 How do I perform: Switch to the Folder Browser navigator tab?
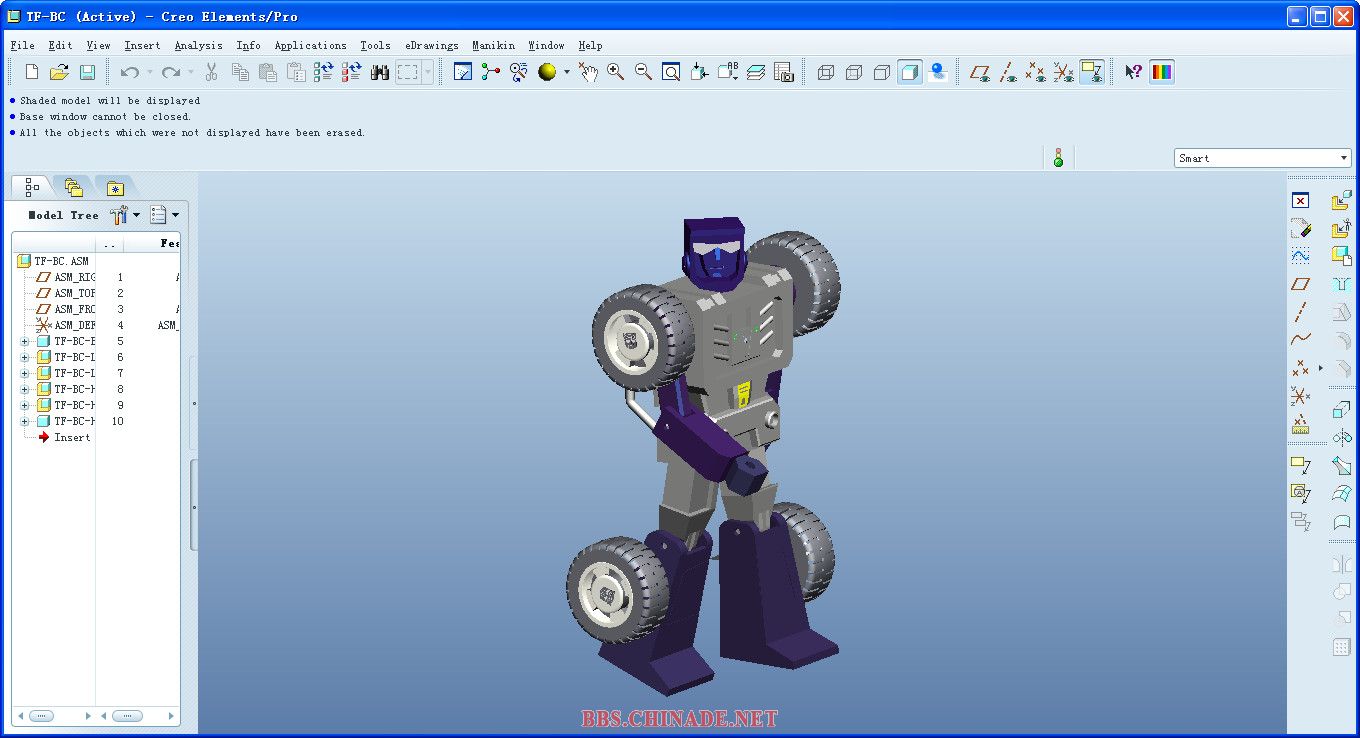tap(73, 187)
